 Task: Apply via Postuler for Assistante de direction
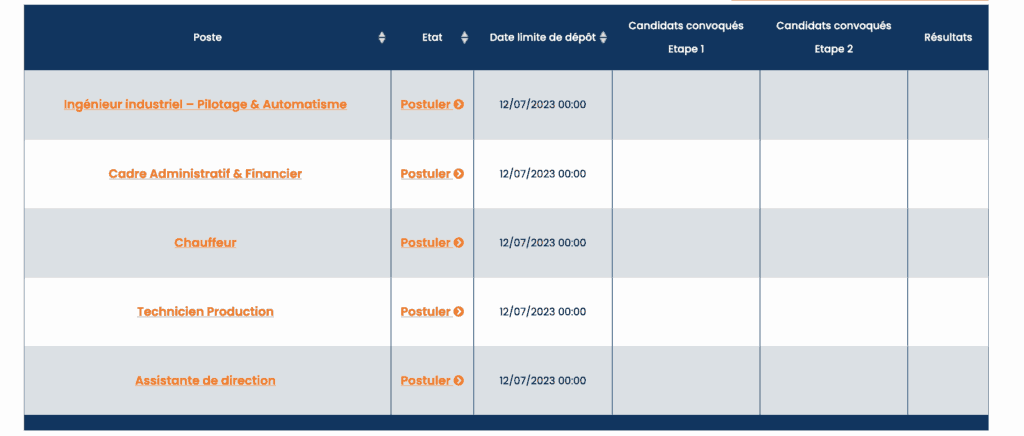click(426, 381)
